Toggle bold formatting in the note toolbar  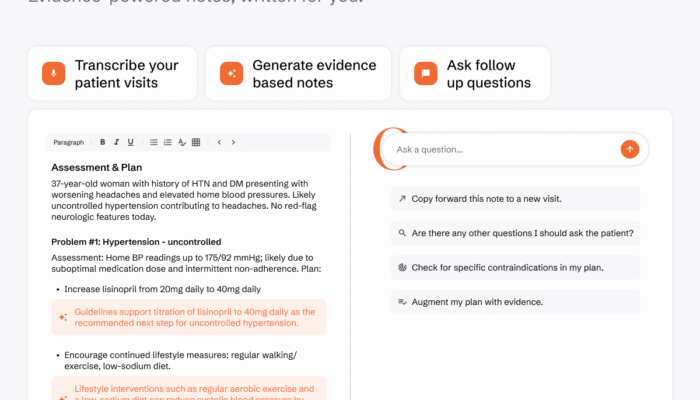(103, 142)
